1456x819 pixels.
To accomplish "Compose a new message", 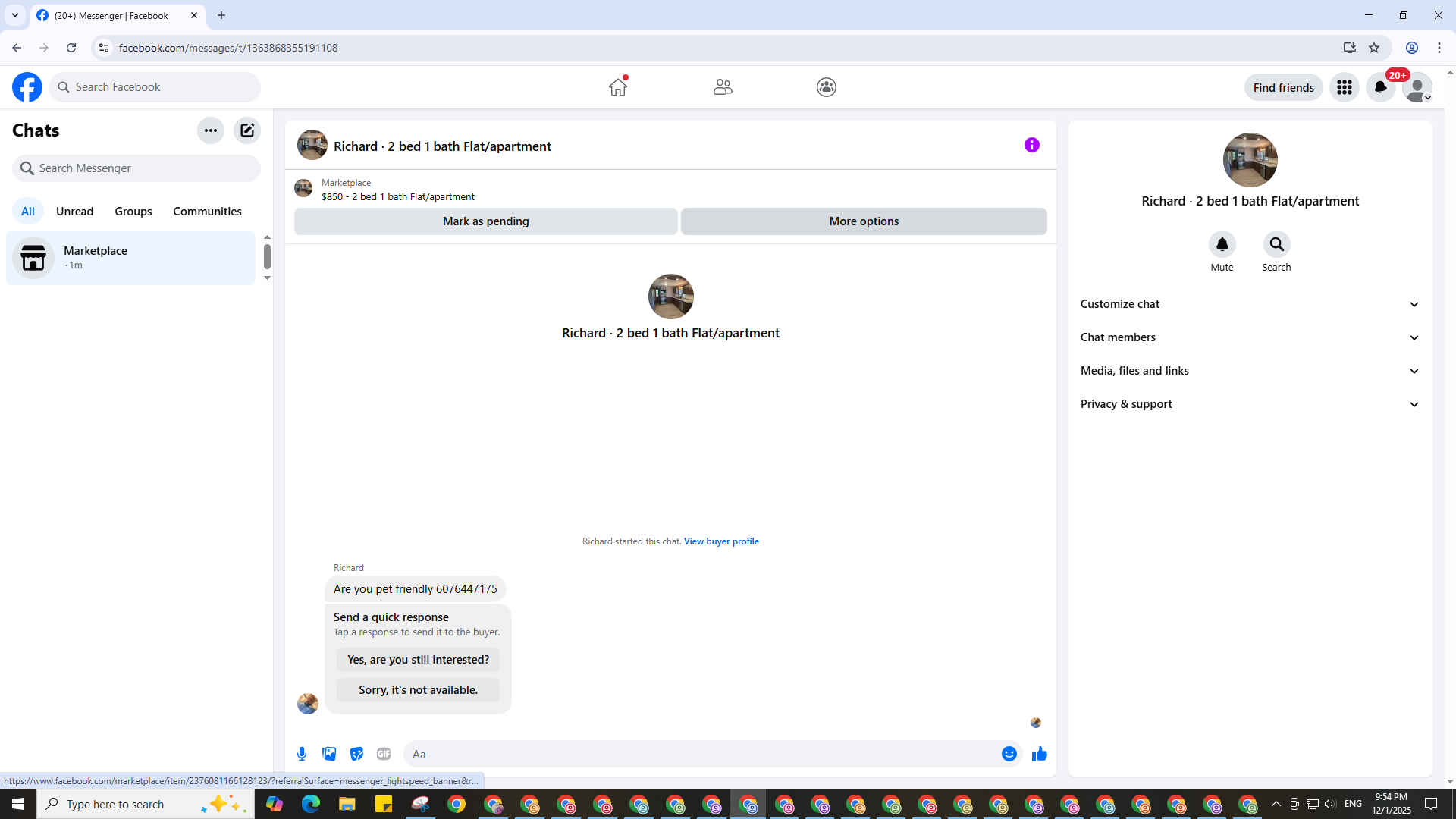I will 247,130.
